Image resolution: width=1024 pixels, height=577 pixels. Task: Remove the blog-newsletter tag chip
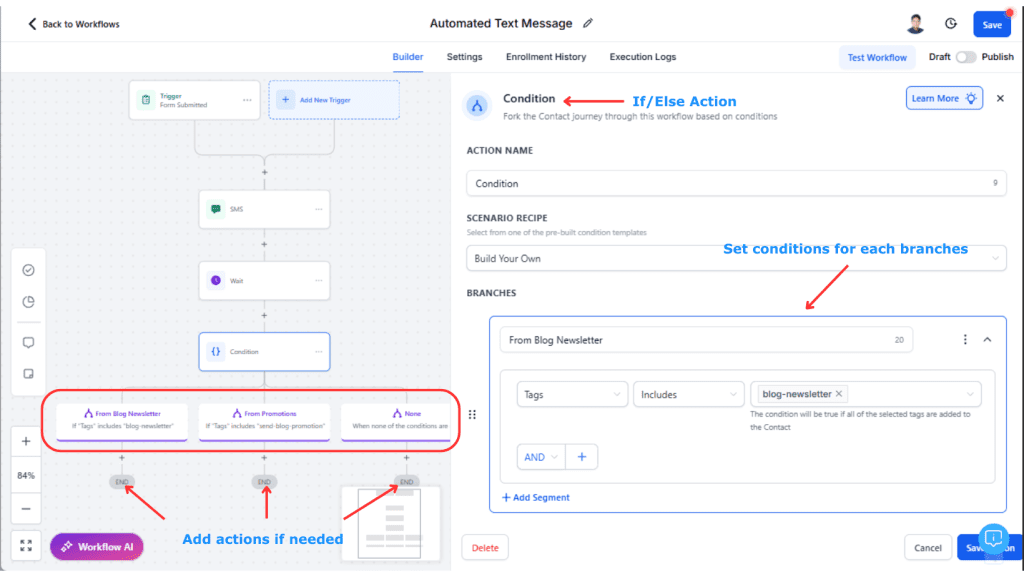839,394
